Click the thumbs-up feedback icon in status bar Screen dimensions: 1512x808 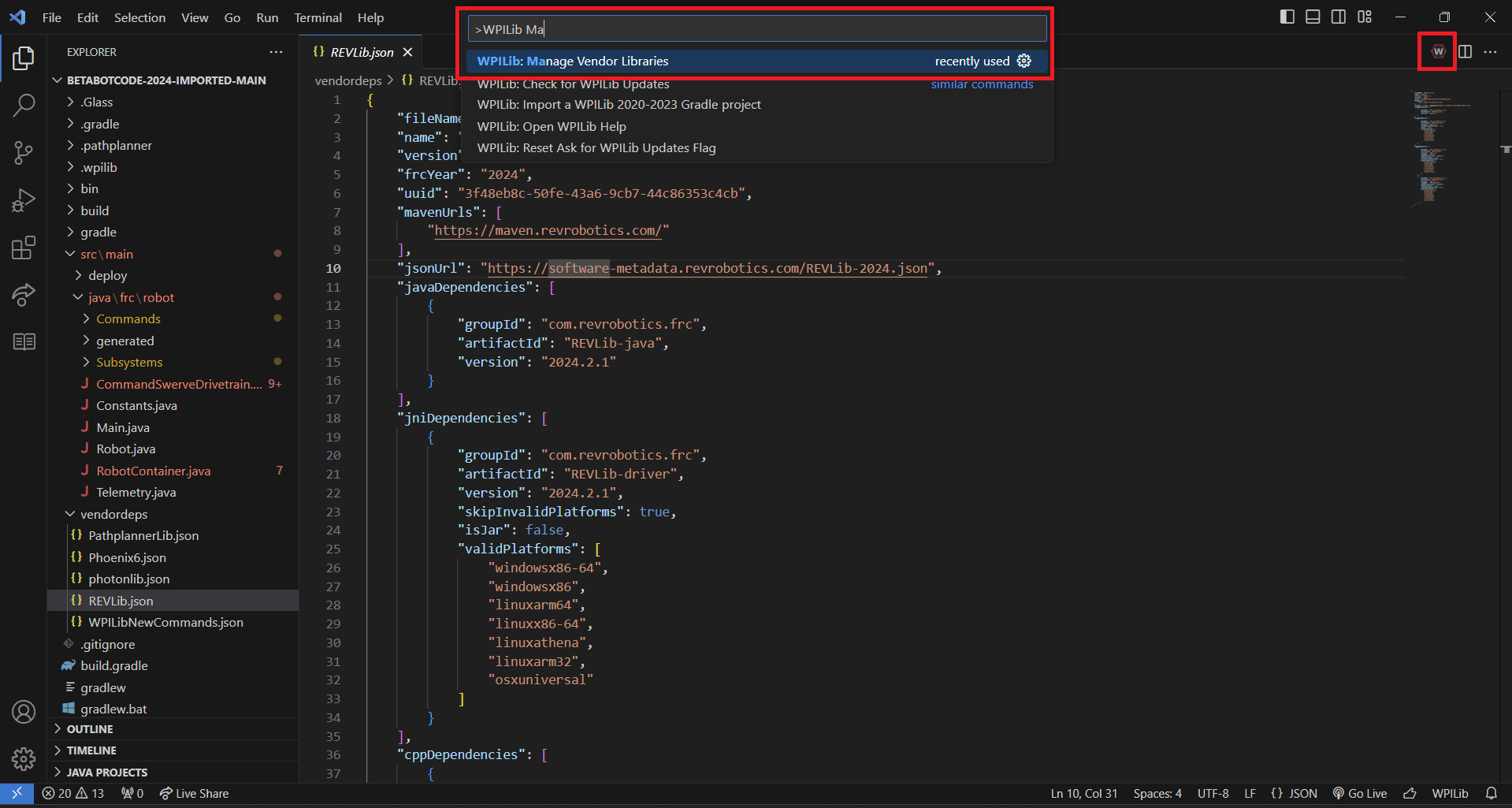(x=1410, y=794)
